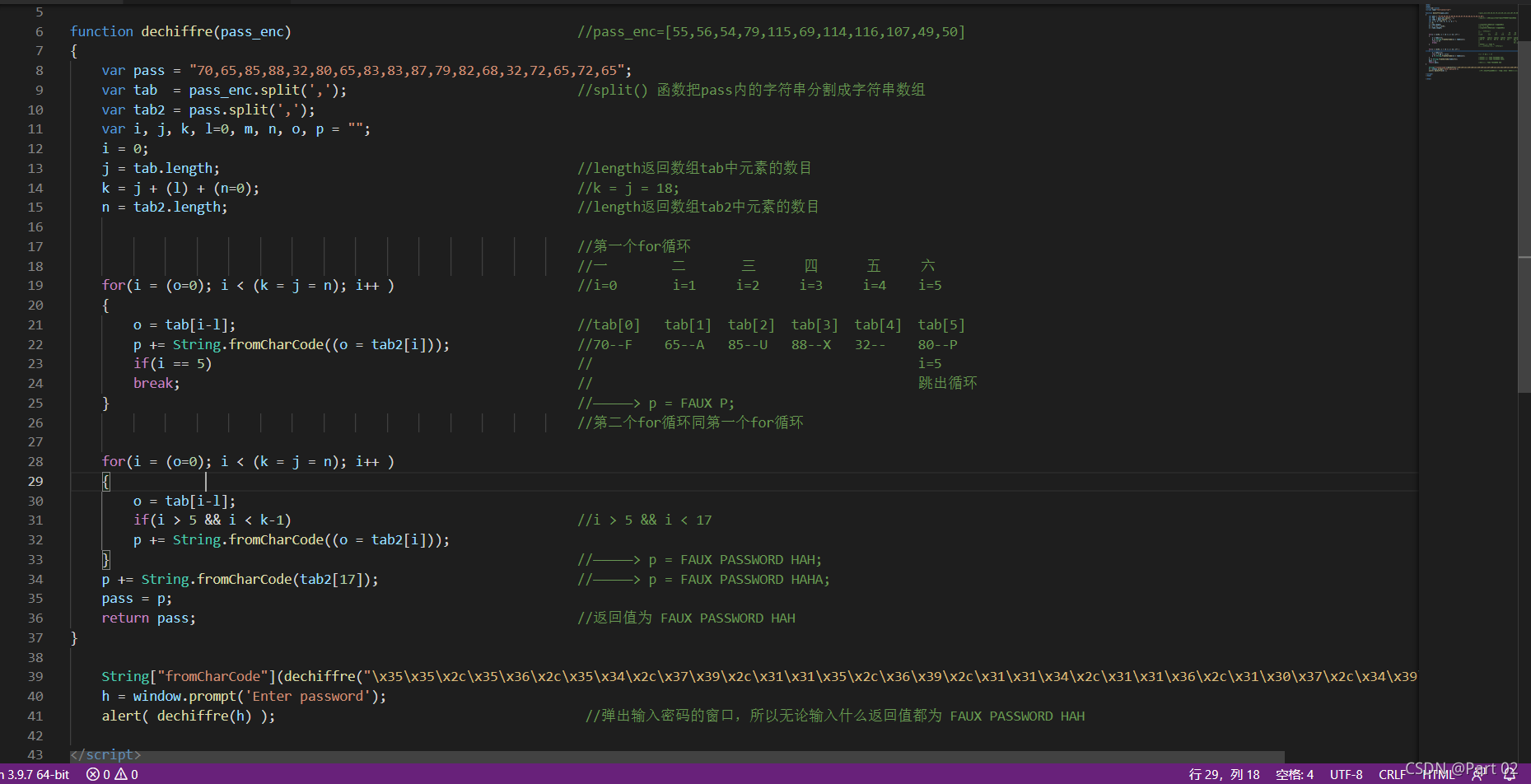Change language mode by clicking HTML
The height and width of the screenshot is (784, 1531).
[1438, 774]
